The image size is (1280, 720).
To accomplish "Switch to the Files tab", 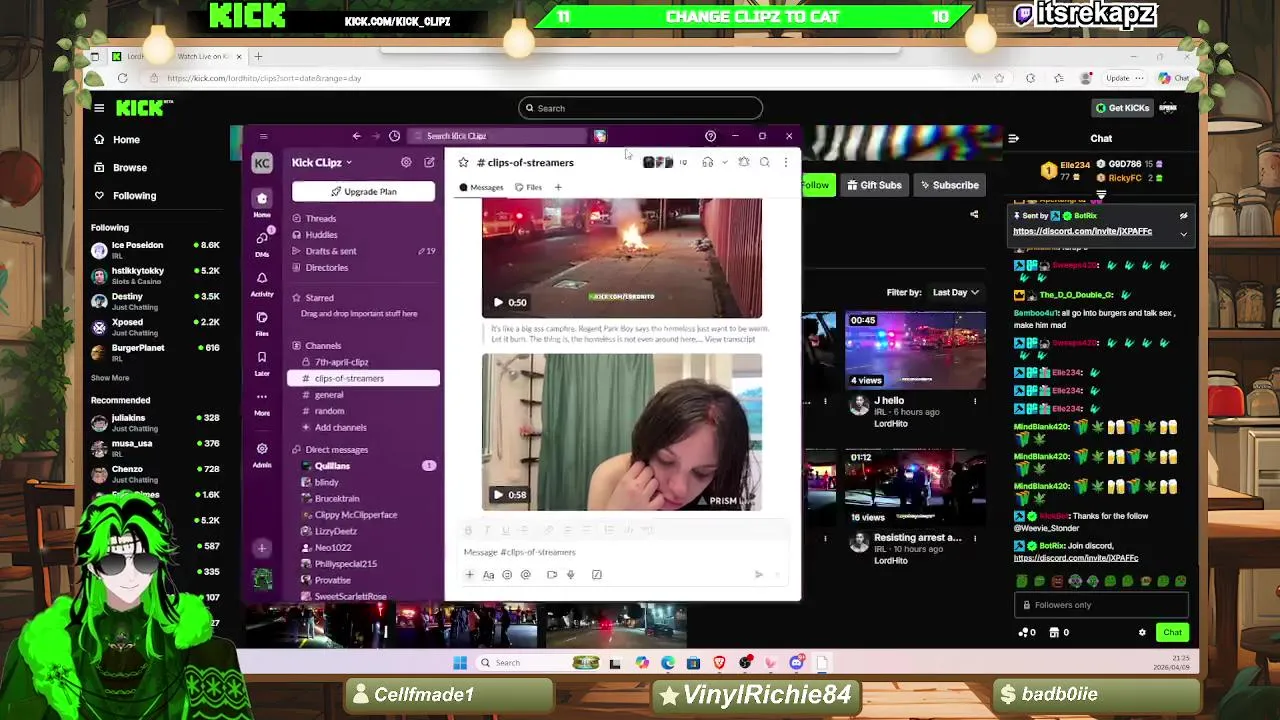I will 528,187.
